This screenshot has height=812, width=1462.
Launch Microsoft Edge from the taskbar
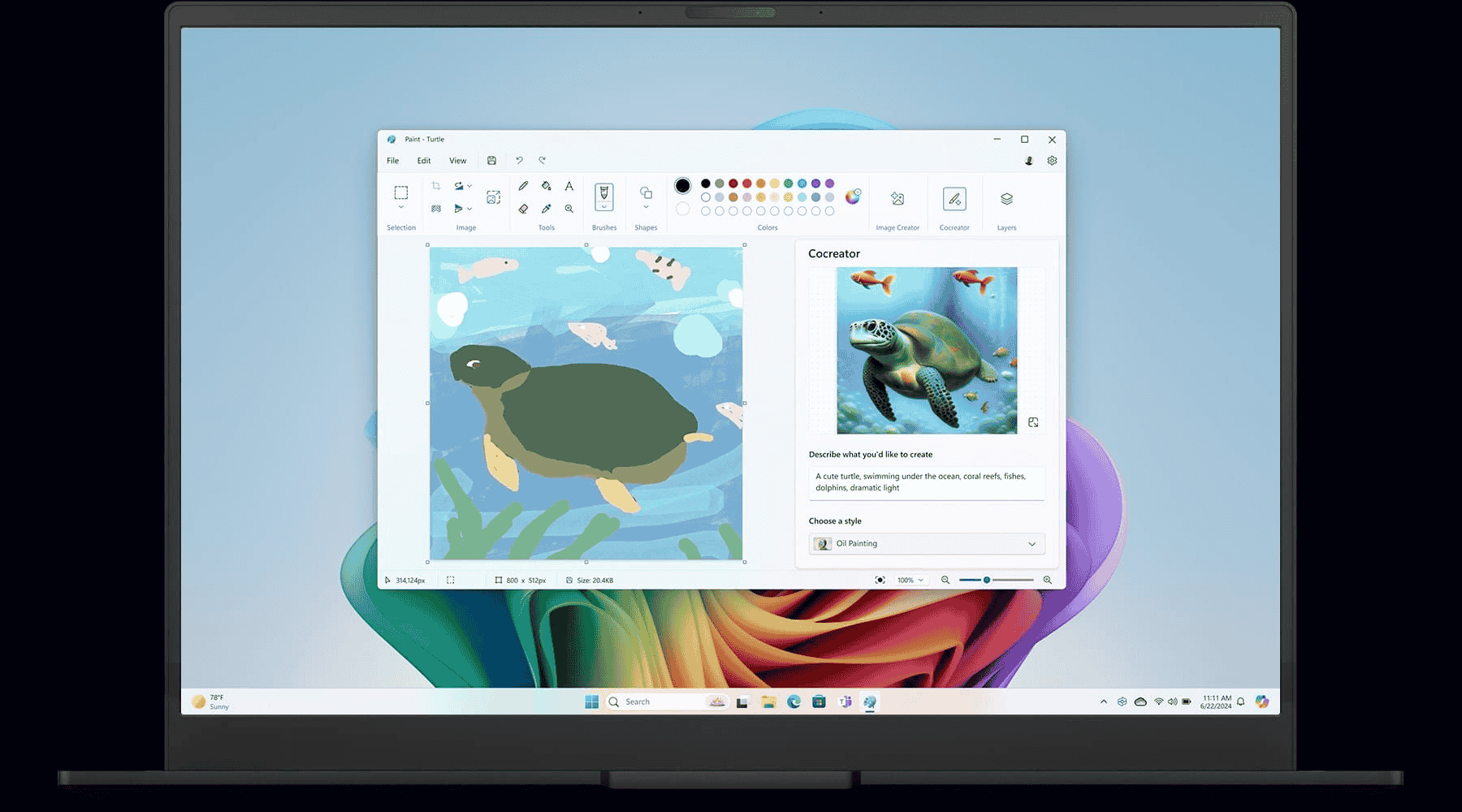click(x=794, y=702)
